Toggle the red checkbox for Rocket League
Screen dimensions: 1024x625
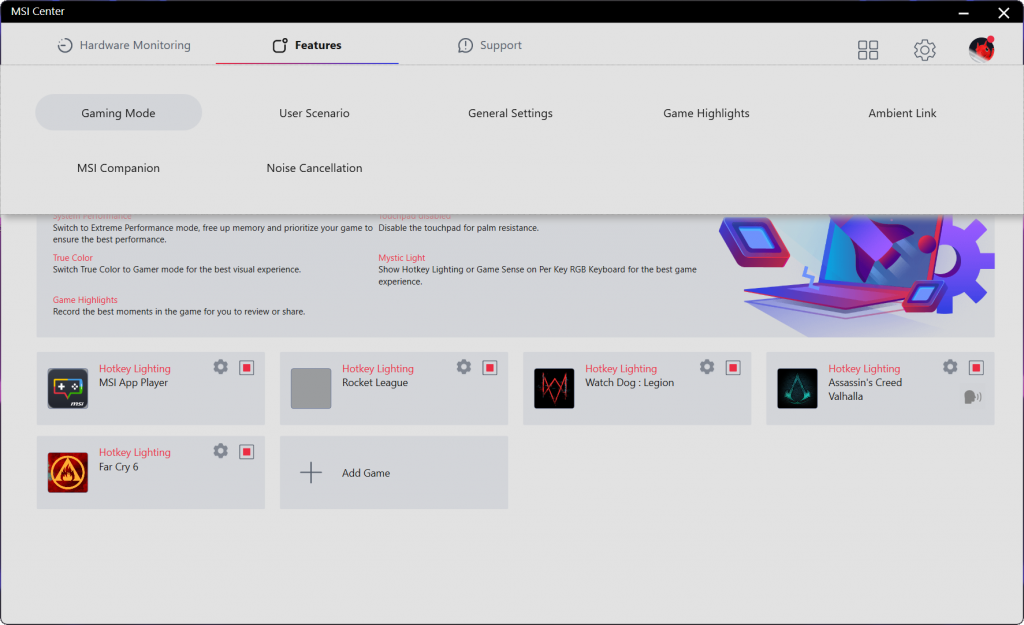pos(490,368)
